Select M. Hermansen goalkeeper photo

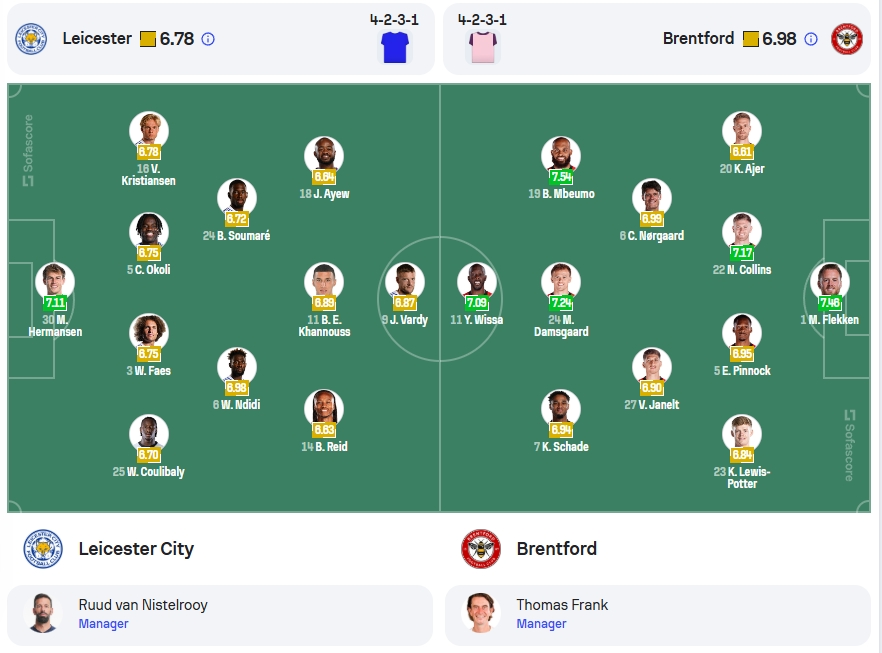coord(55,282)
